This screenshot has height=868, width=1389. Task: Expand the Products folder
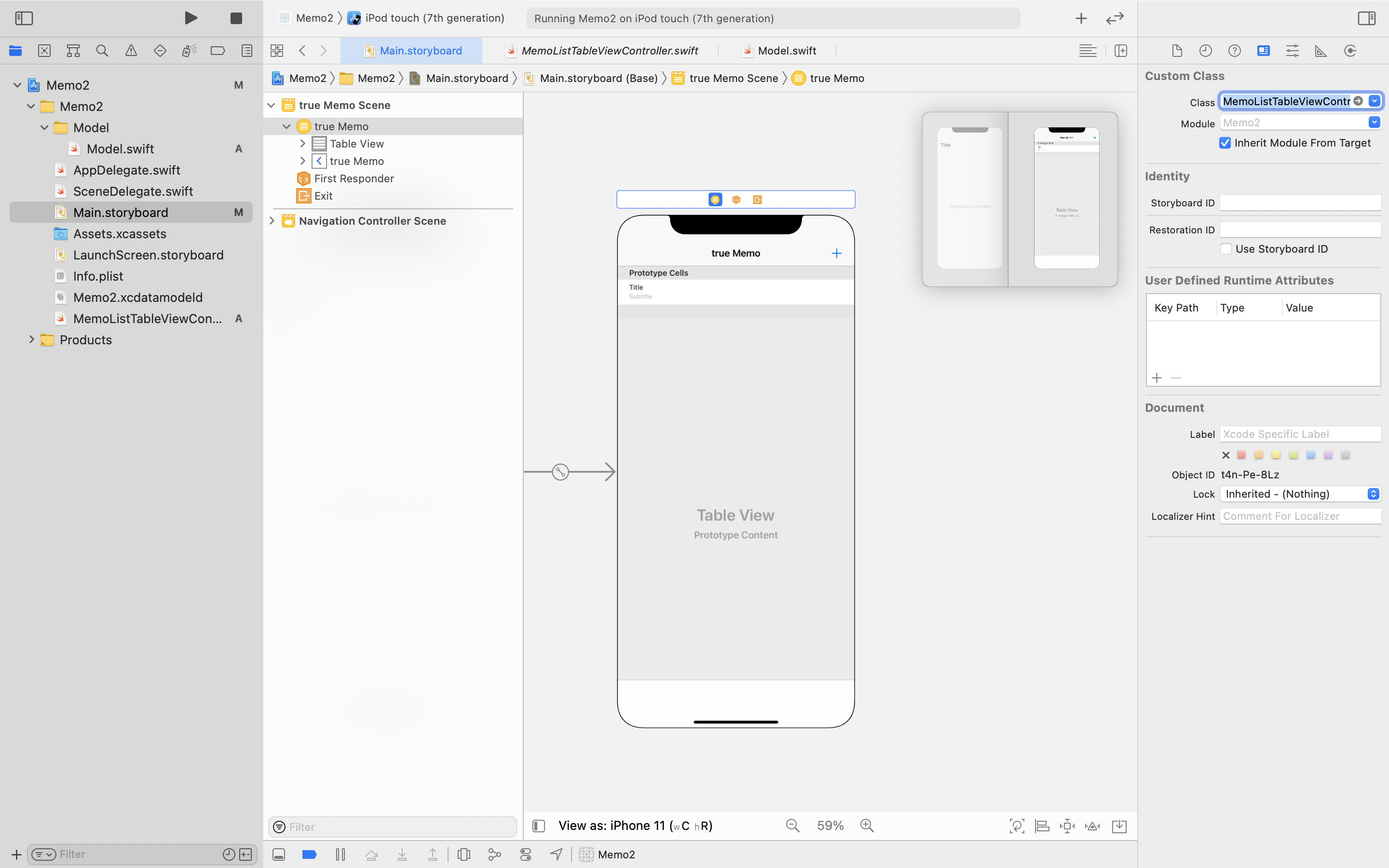coord(31,340)
